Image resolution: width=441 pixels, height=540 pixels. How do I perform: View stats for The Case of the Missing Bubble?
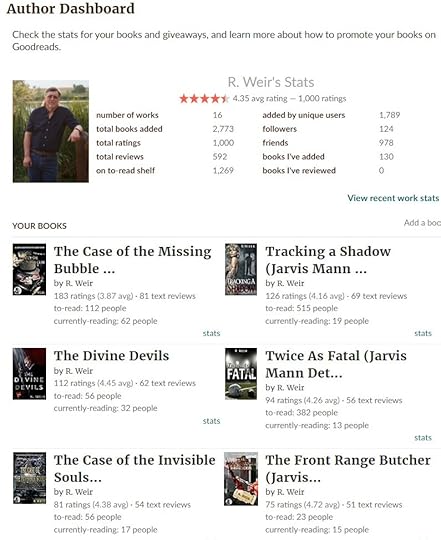[211, 333]
